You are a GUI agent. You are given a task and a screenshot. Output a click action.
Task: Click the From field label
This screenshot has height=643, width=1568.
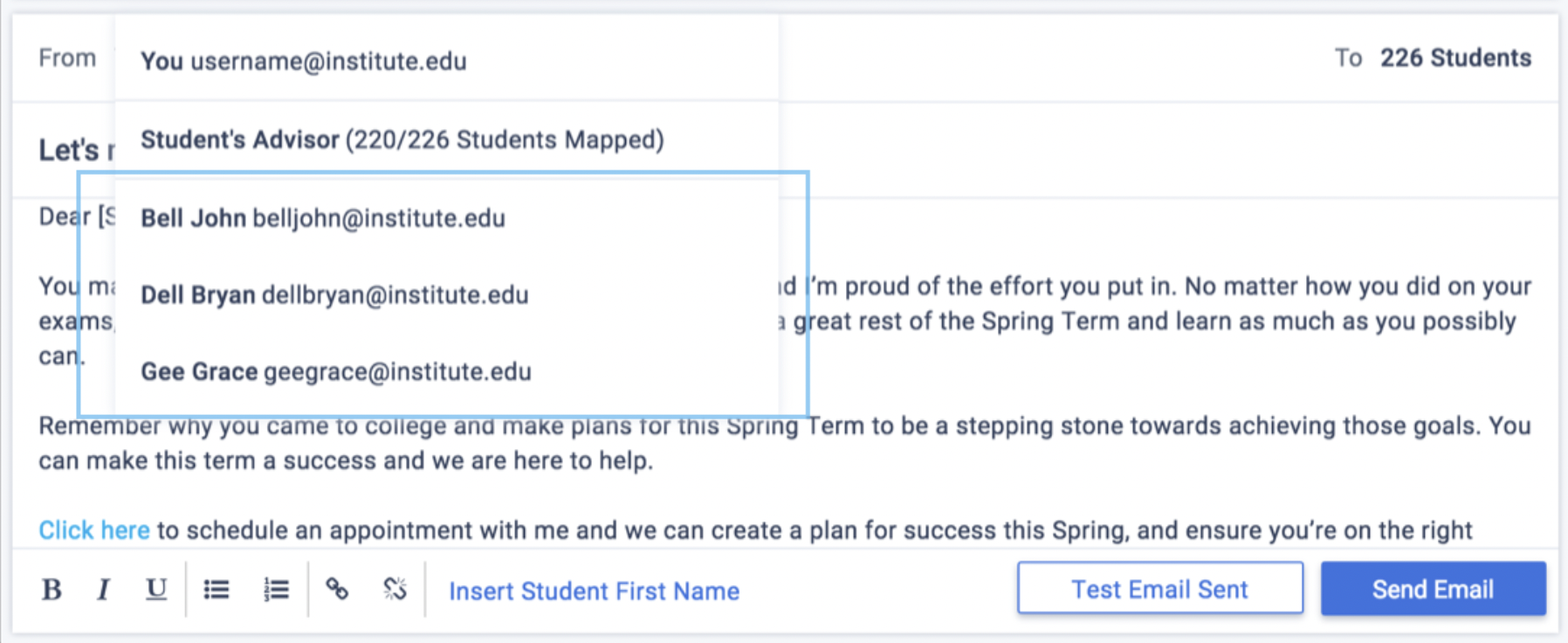[67, 58]
